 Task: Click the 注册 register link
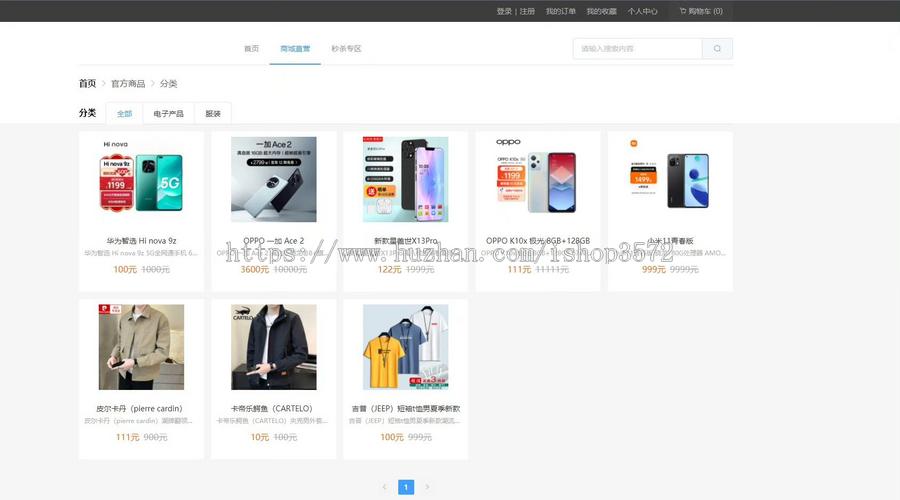tap(527, 11)
